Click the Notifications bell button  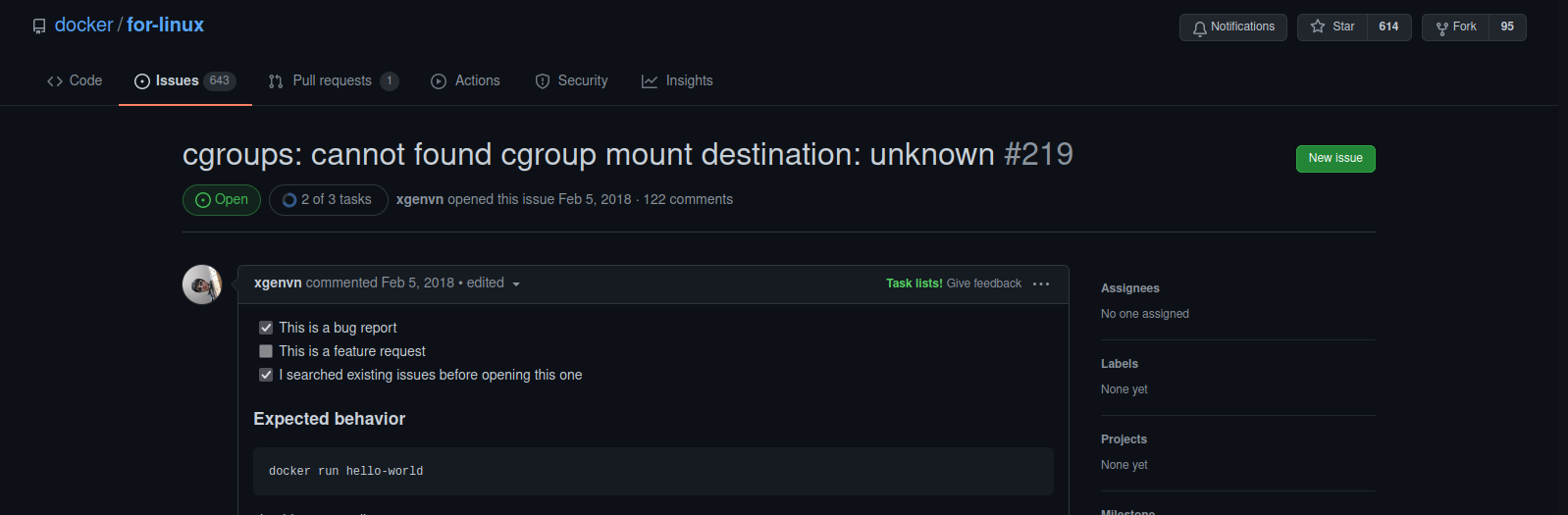point(1232,27)
